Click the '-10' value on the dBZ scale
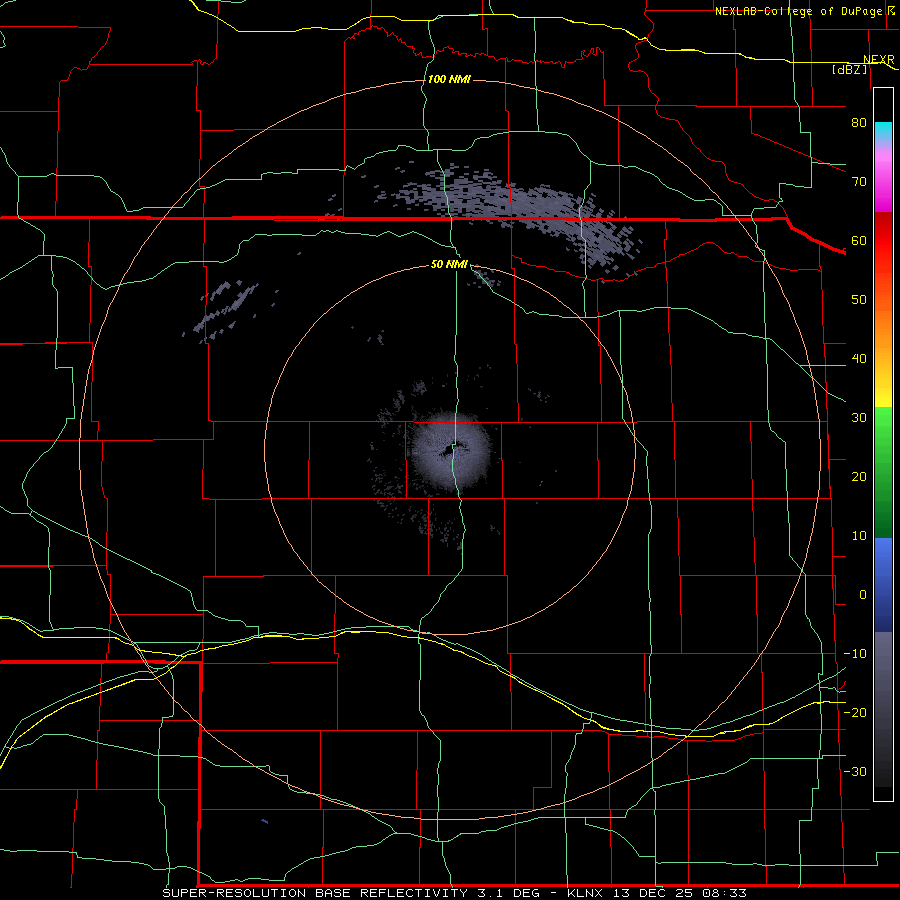Image resolution: width=900 pixels, height=900 pixels. [x=855, y=654]
